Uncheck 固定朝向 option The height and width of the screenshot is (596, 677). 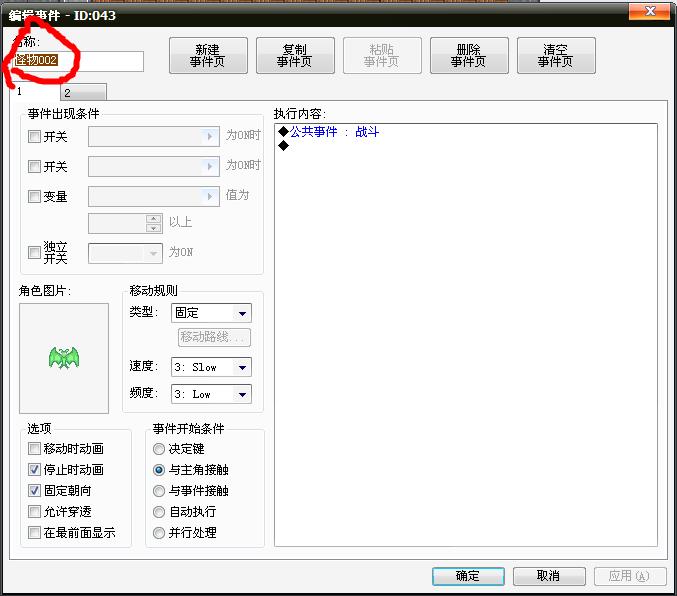pos(34,490)
